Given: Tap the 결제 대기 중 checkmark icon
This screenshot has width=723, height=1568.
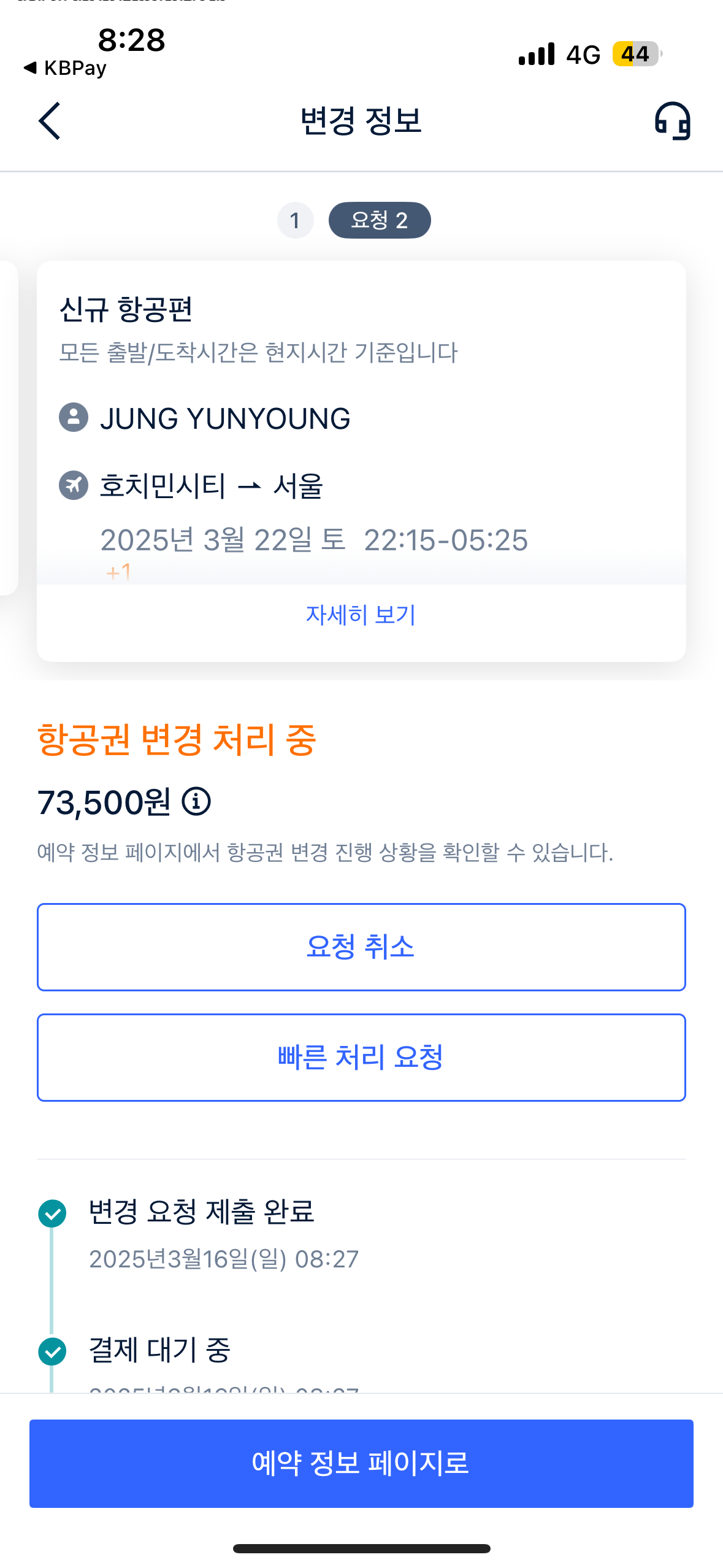Looking at the screenshot, I should (52, 1351).
